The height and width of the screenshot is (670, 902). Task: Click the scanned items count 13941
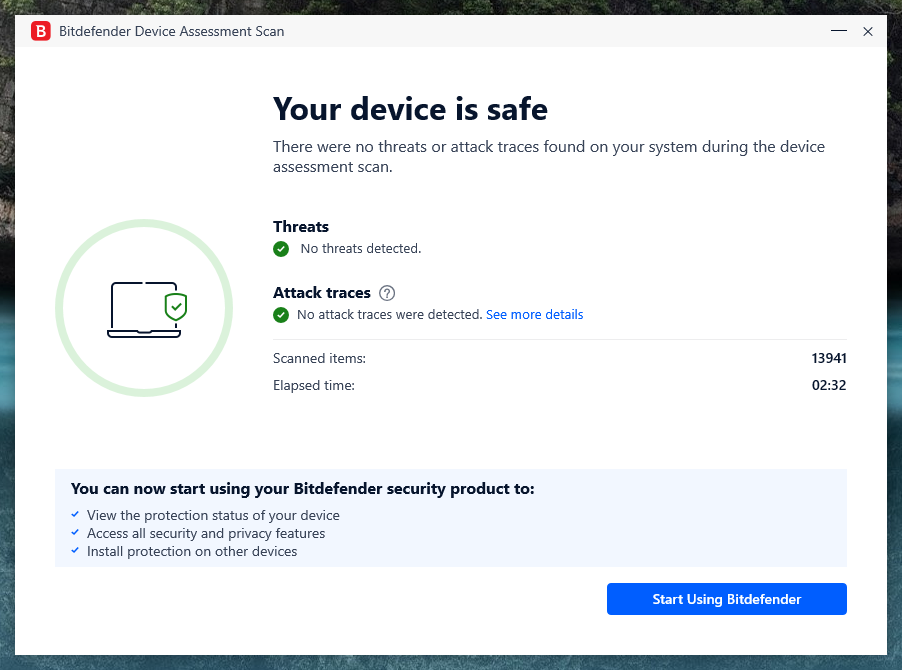point(829,358)
